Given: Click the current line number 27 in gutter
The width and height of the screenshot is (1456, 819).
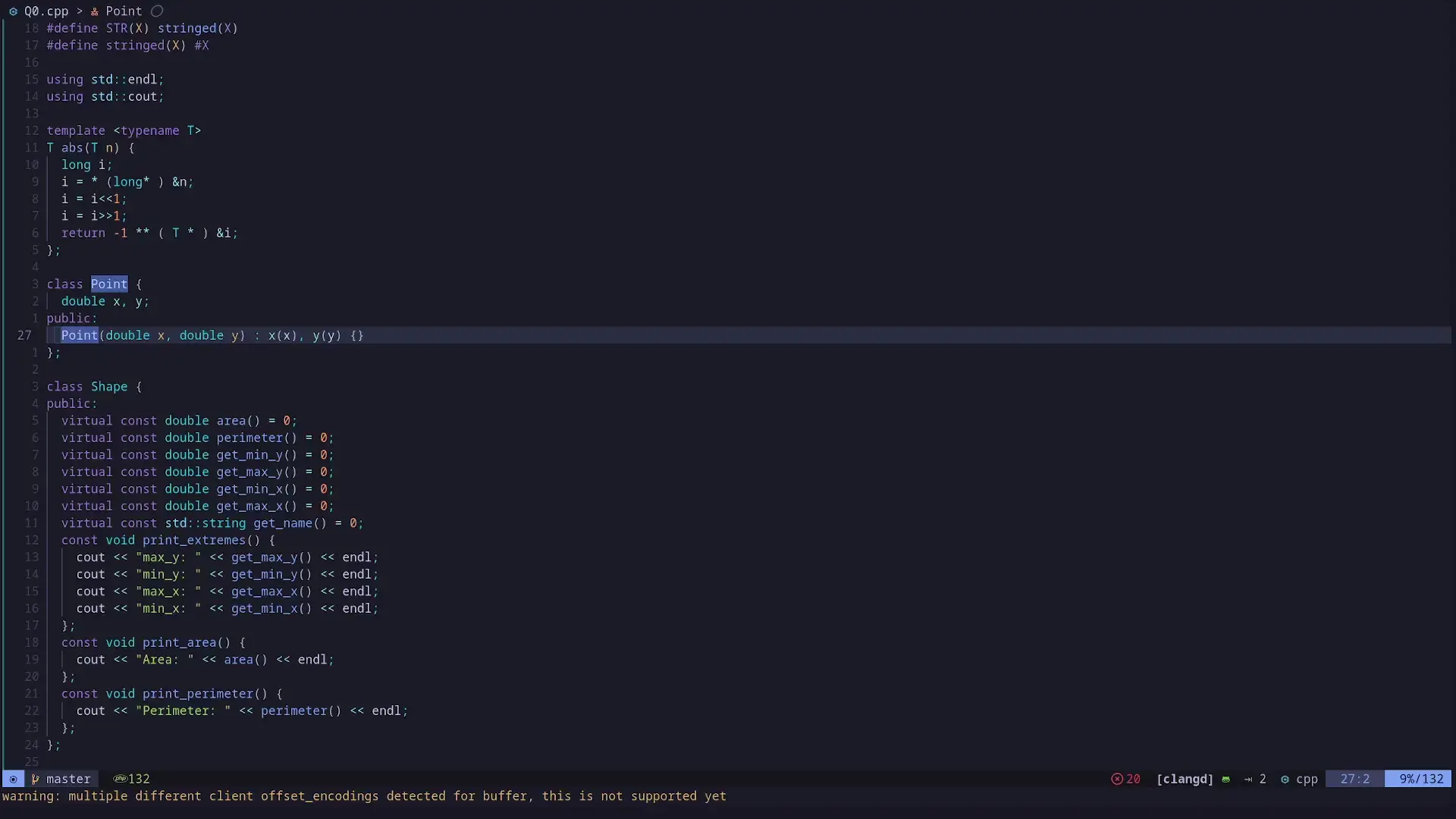Looking at the screenshot, I should tap(24, 335).
